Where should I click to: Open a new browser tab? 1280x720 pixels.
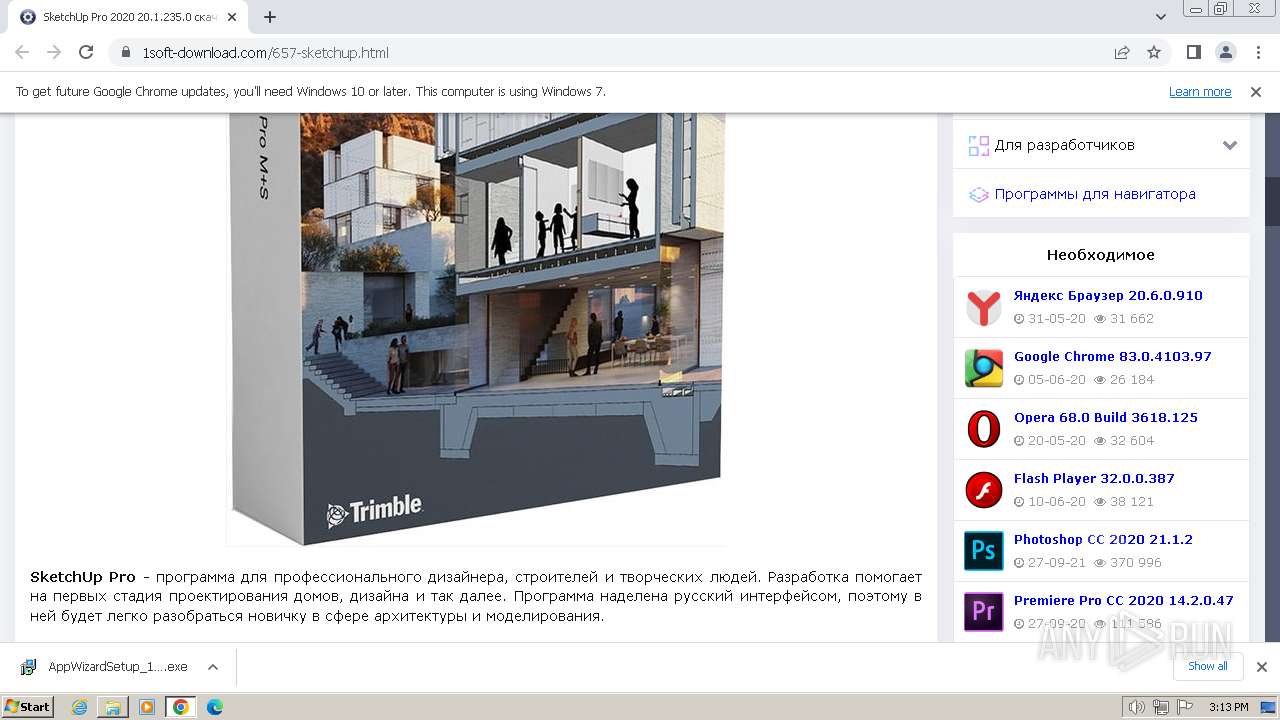(x=270, y=17)
